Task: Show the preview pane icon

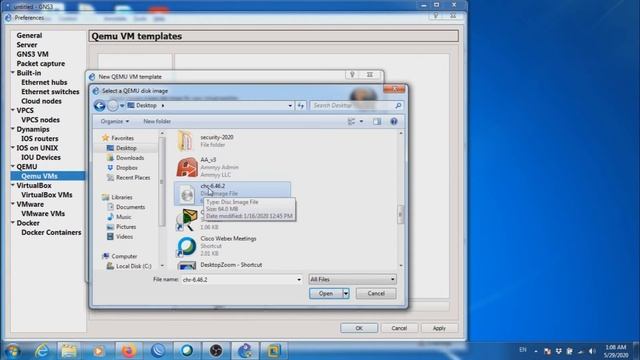Action: (377, 122)
